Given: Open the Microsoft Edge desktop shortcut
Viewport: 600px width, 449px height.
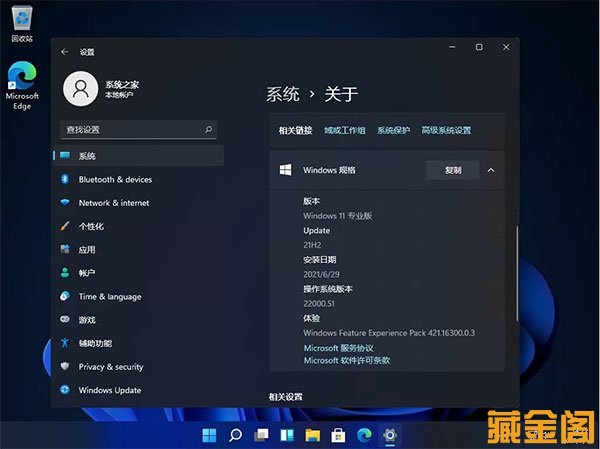Looking at the screenshot, I should click(x=22, y=85).
